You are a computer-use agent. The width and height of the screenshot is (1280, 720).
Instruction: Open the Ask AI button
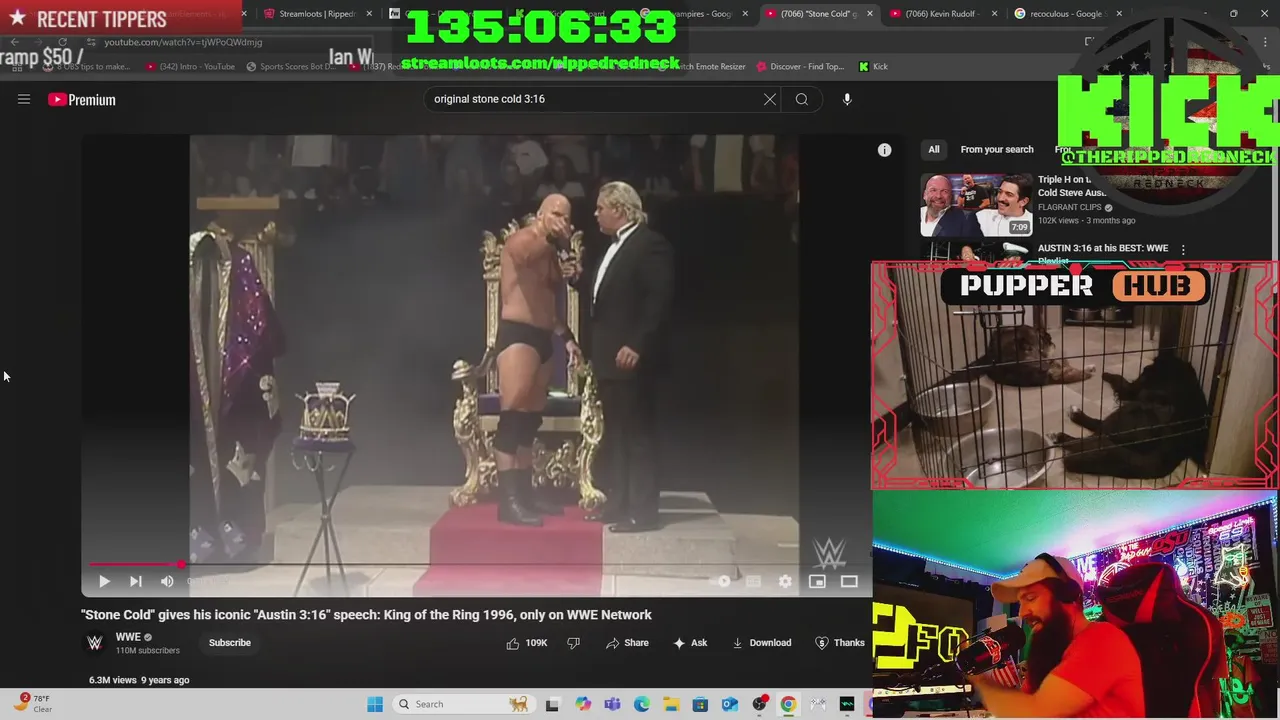[690, 643]
